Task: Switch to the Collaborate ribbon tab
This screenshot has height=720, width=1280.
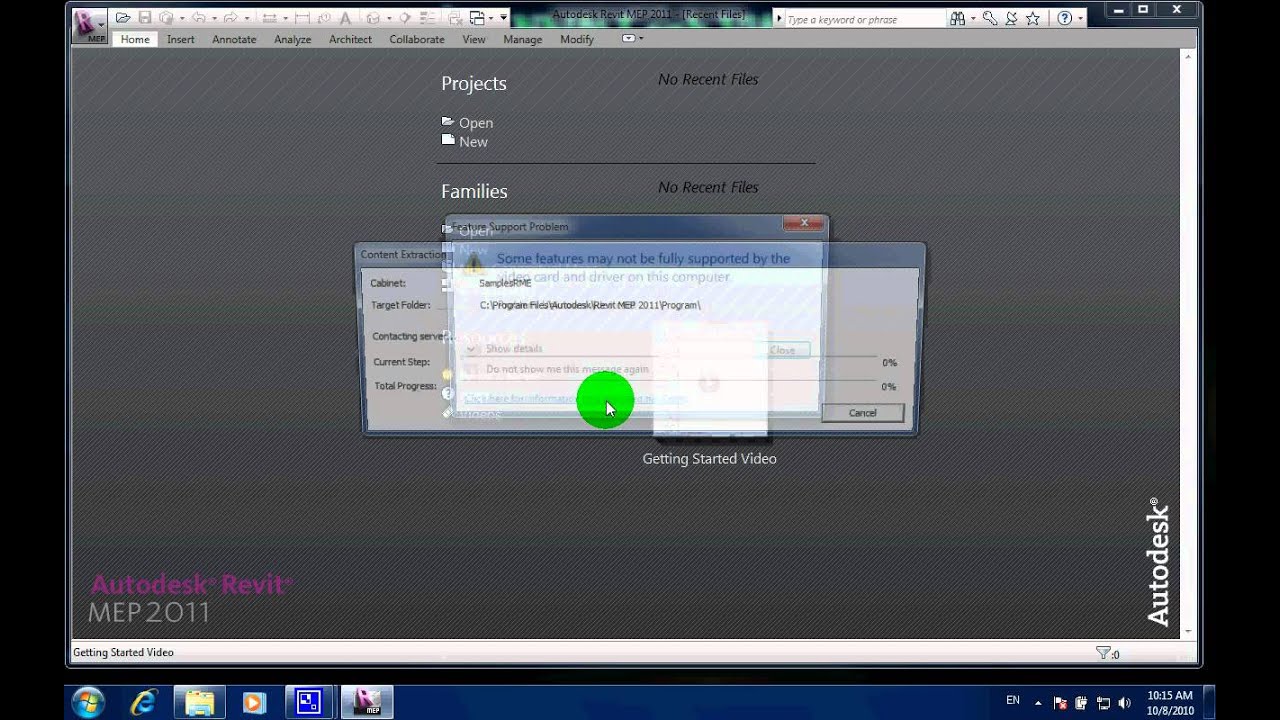Action: click(x=417, y=39)
